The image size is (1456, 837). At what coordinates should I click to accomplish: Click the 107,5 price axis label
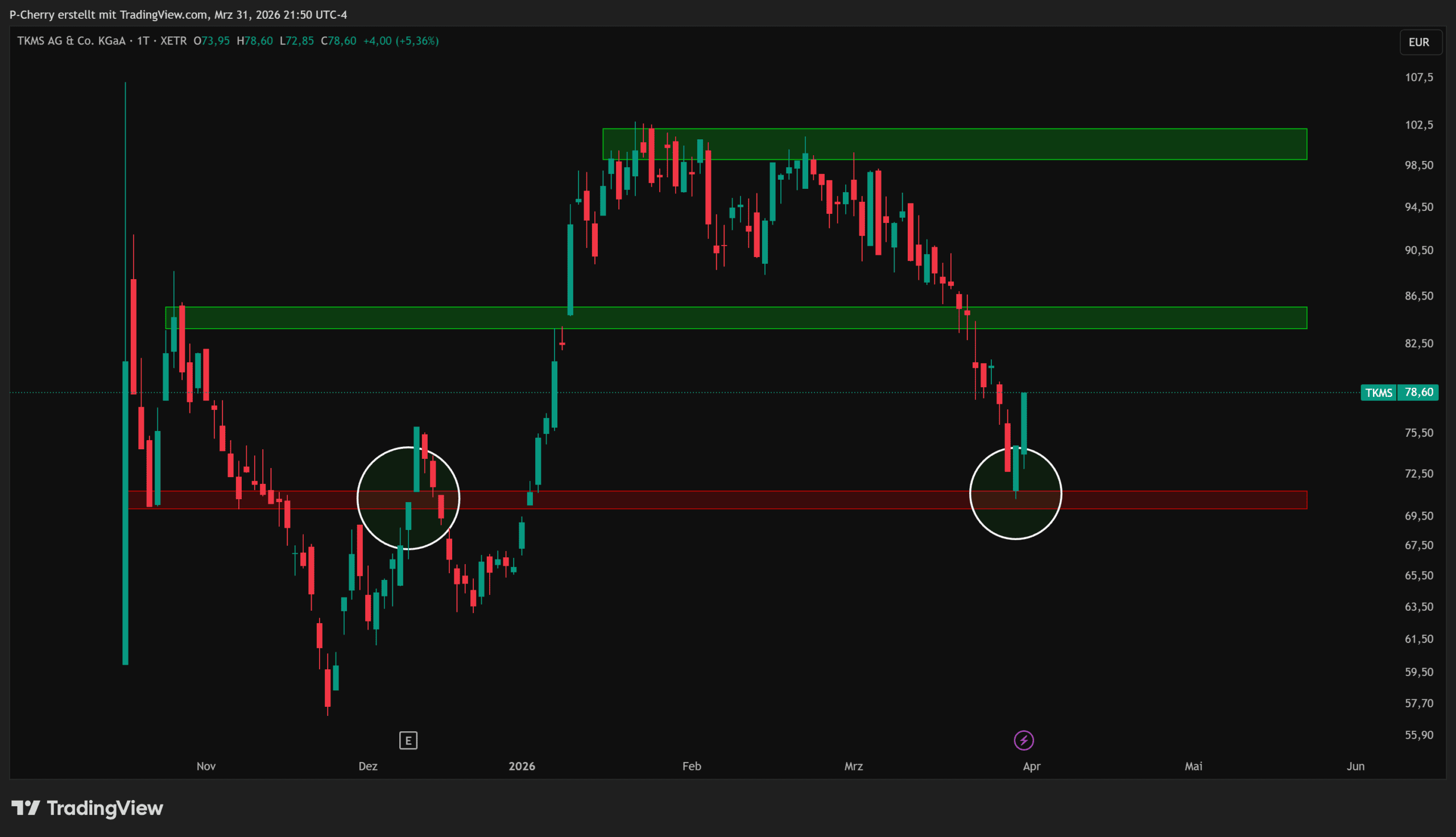click(x=1418, y=77)
